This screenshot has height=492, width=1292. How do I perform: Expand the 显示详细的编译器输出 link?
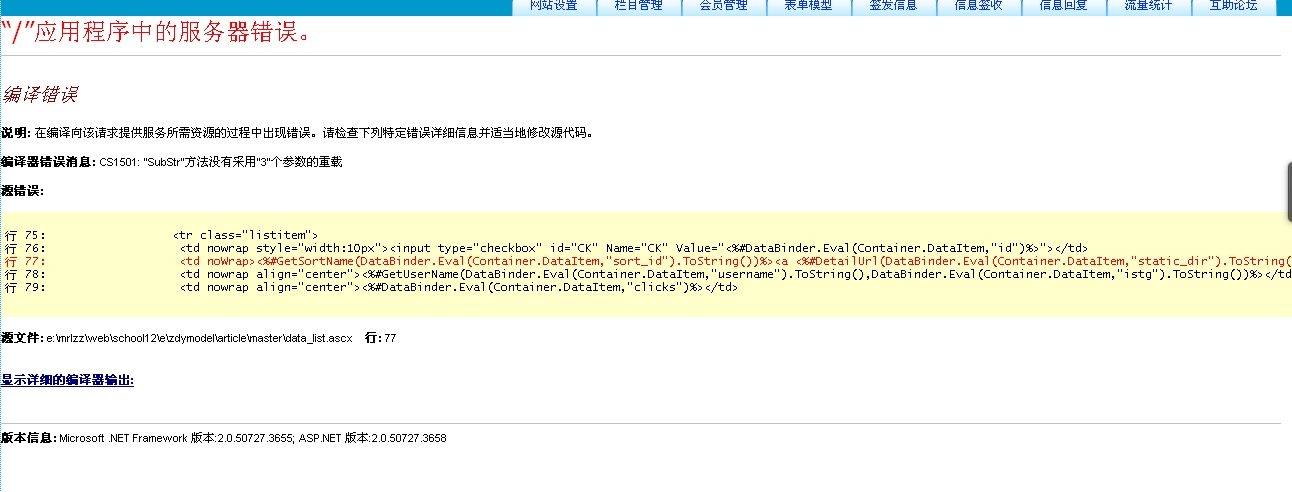tap(67, 380)
